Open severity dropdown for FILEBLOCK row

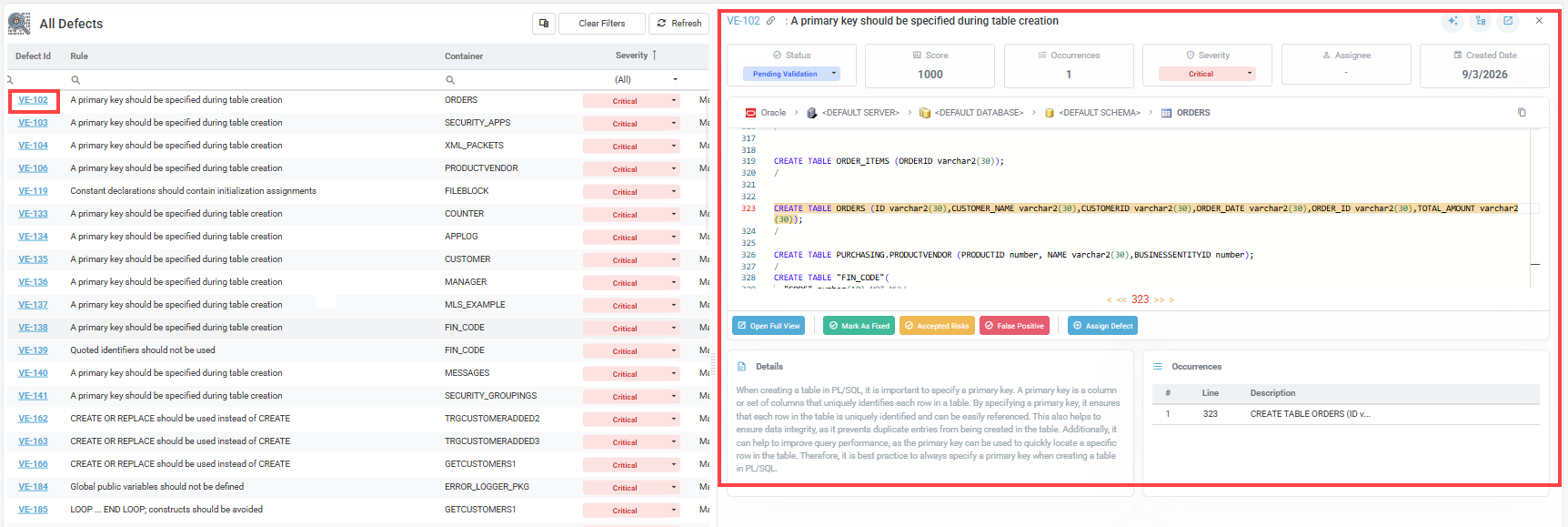(x=674, y=191)
